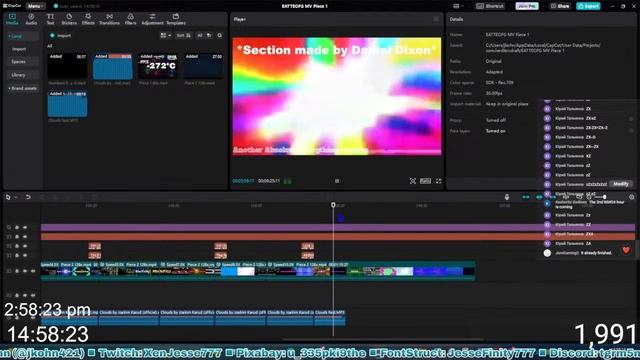Screen dimensions: 640x360
Task: Click the Share button
Action: pos(560,6)
